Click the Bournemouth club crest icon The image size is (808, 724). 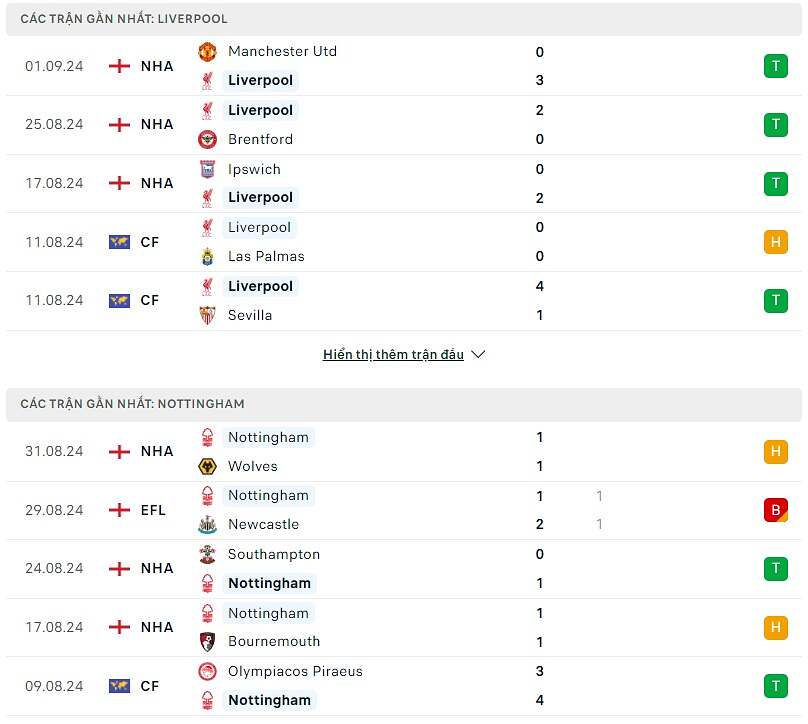tap(207, 641)
